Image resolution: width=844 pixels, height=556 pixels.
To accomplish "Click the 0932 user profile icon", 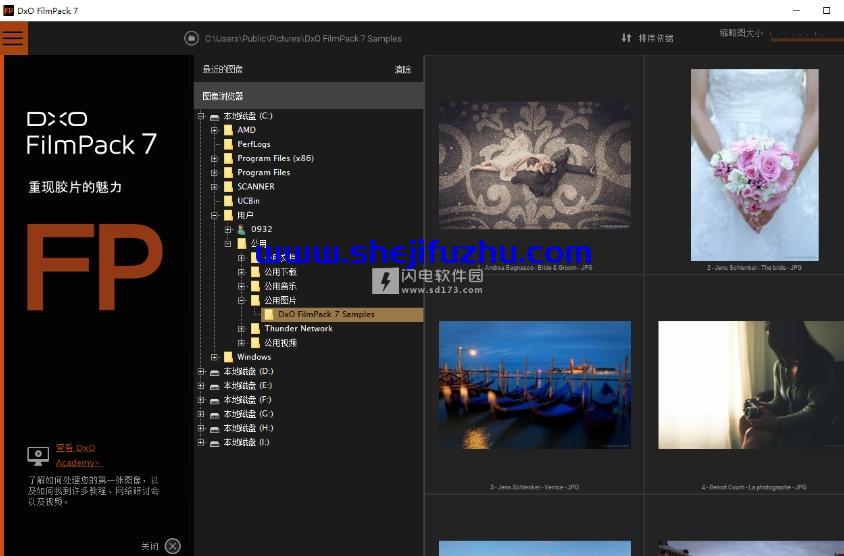I will [242, 229].
